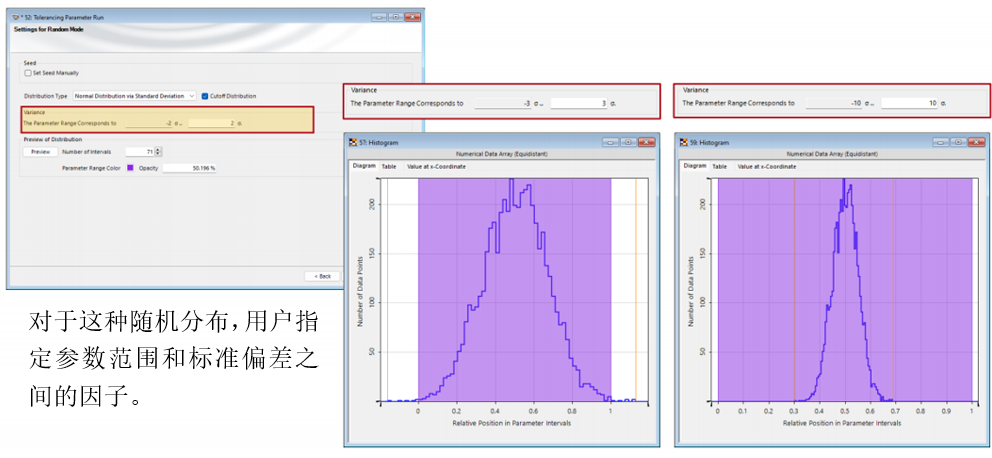Screen dimensions: 992x458
Task: Select the Diagram tab in Histogram 57
Action: (x=363, y=166)
